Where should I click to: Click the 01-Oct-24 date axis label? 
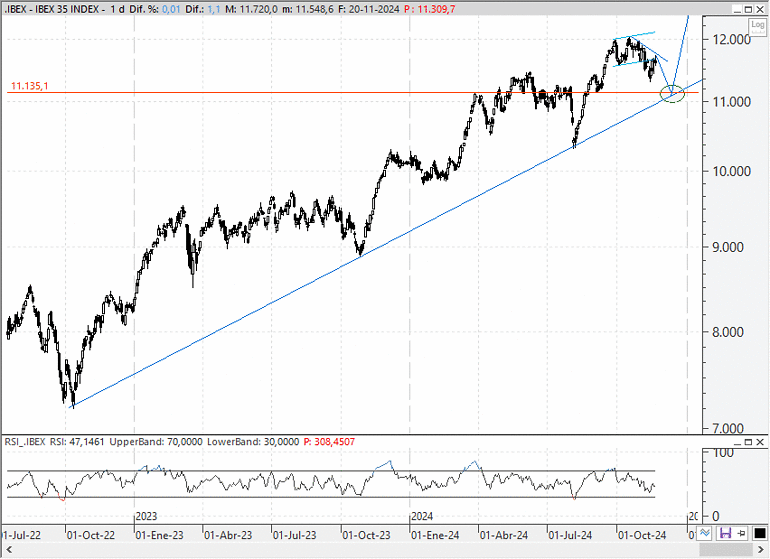tap(642, 535)
